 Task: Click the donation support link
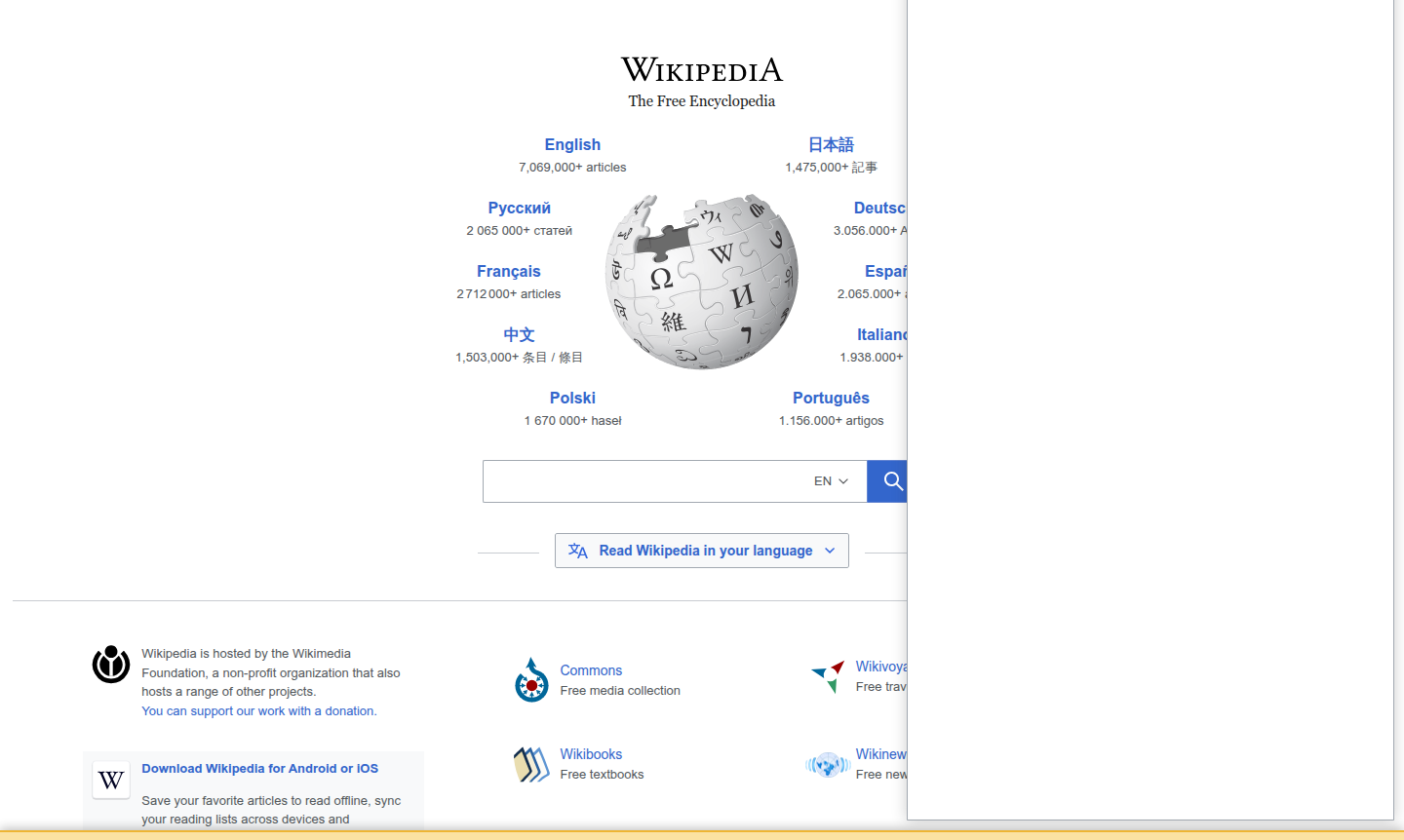pos(258,710)
